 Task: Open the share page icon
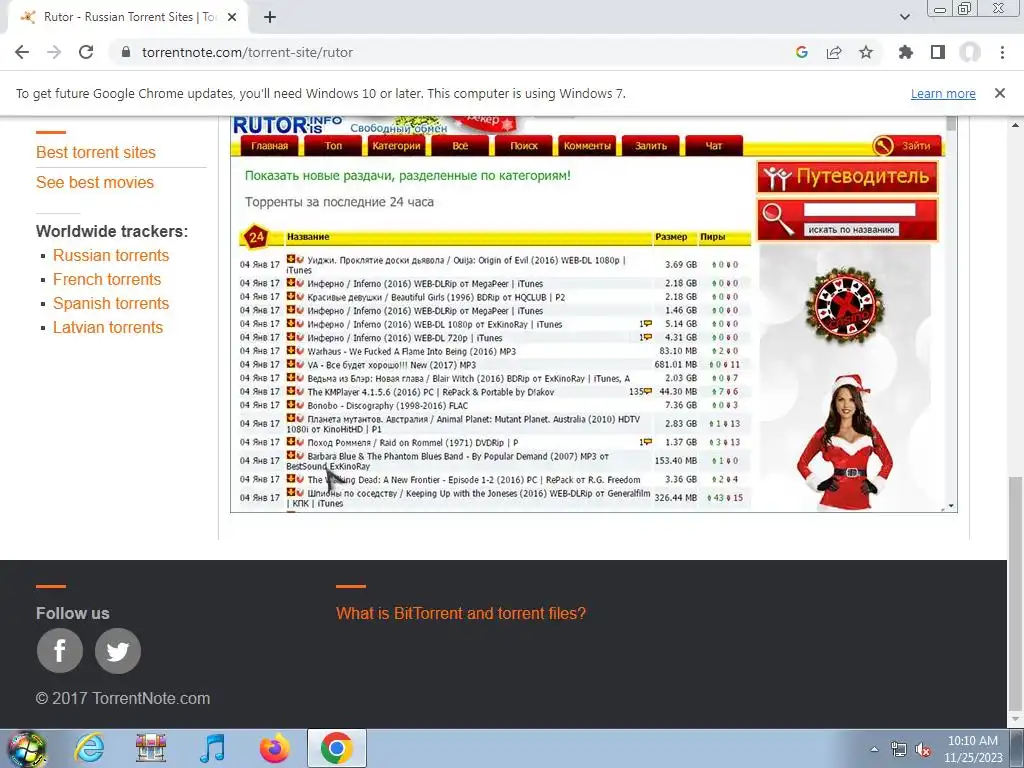tap(834, 52)
